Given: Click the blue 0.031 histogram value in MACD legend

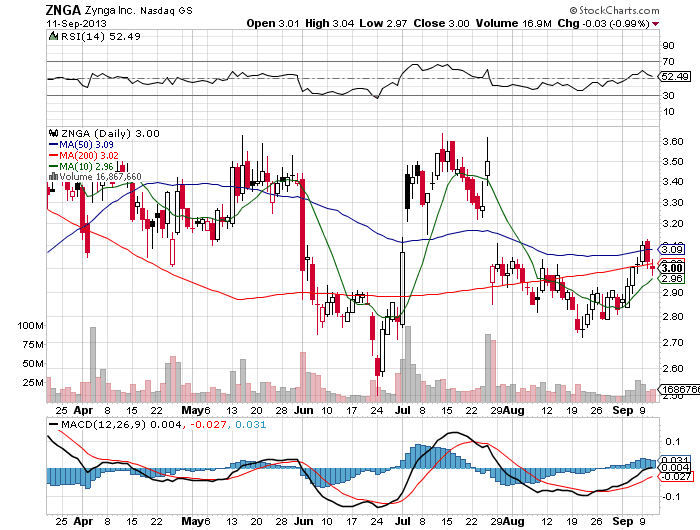Looking at the screenshot, I should pos(250,425).
